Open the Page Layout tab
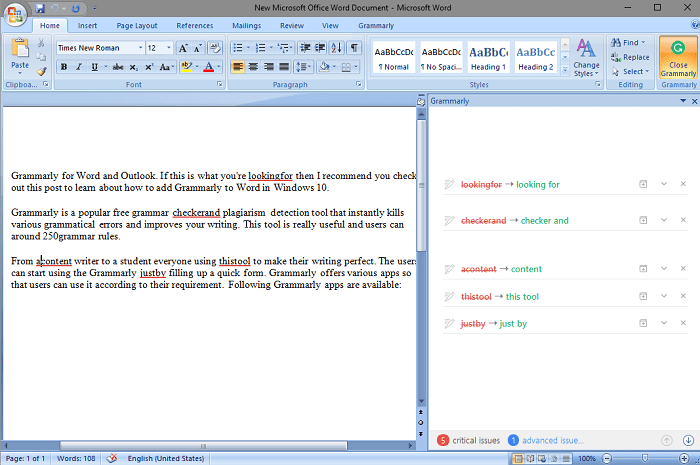This screenshot has height=465, width=700. click(x=137, y=25)
